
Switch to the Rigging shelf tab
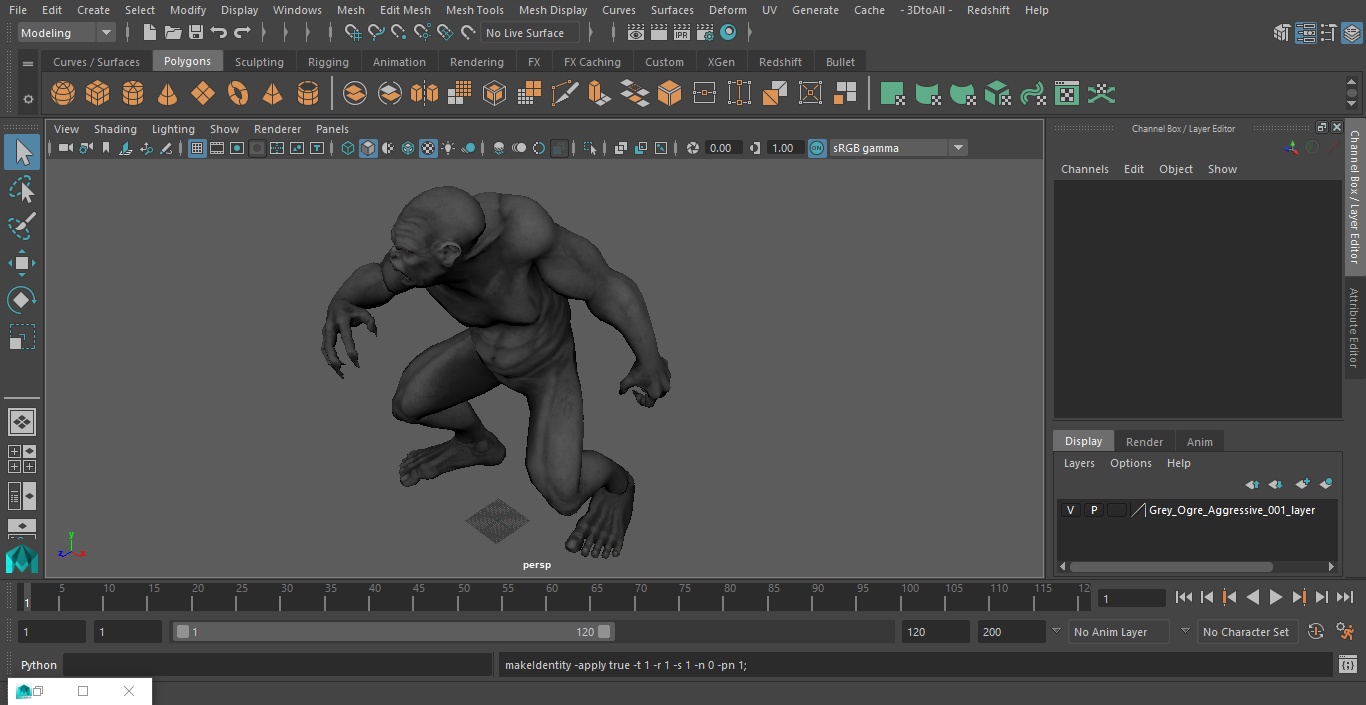[328, 62]
